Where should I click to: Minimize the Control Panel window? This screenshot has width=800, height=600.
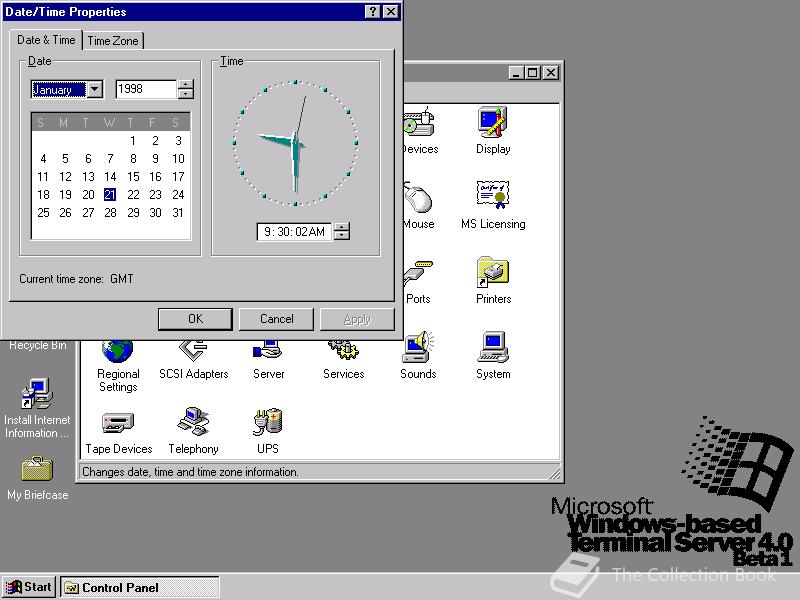tap(517, 73)
